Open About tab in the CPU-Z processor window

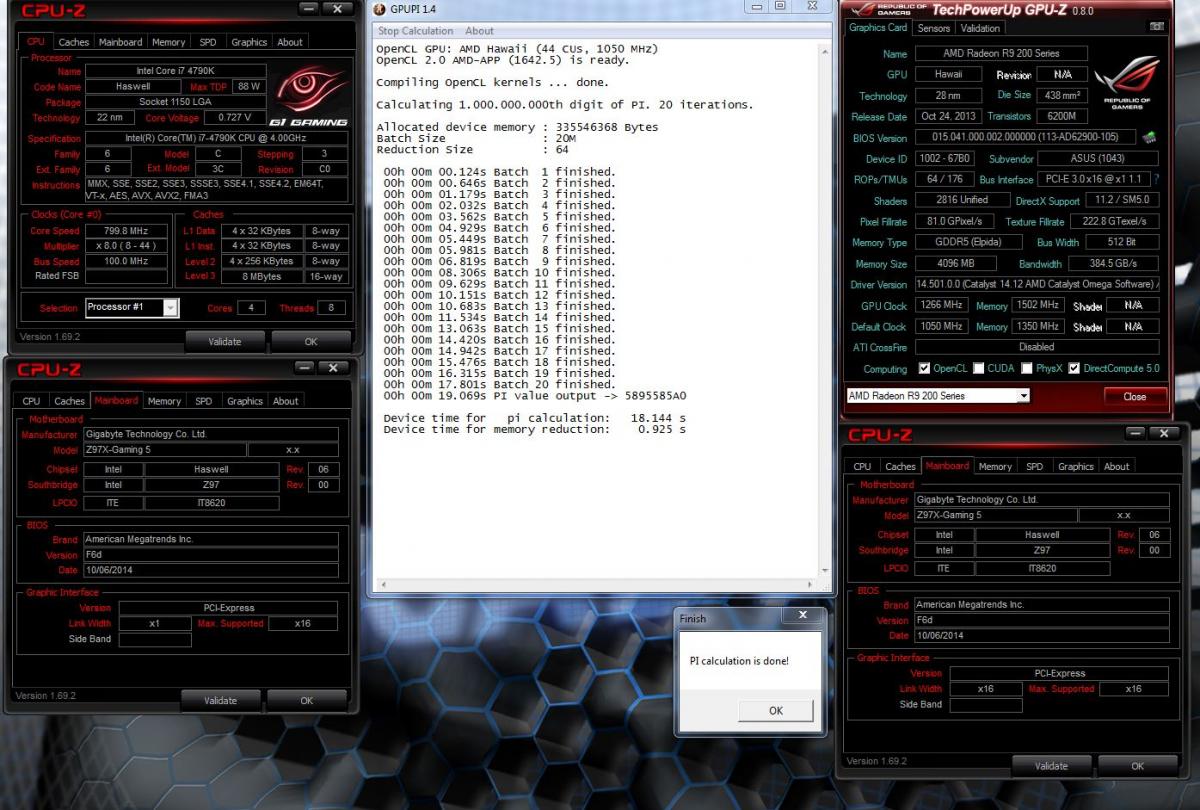pos(290,42)
